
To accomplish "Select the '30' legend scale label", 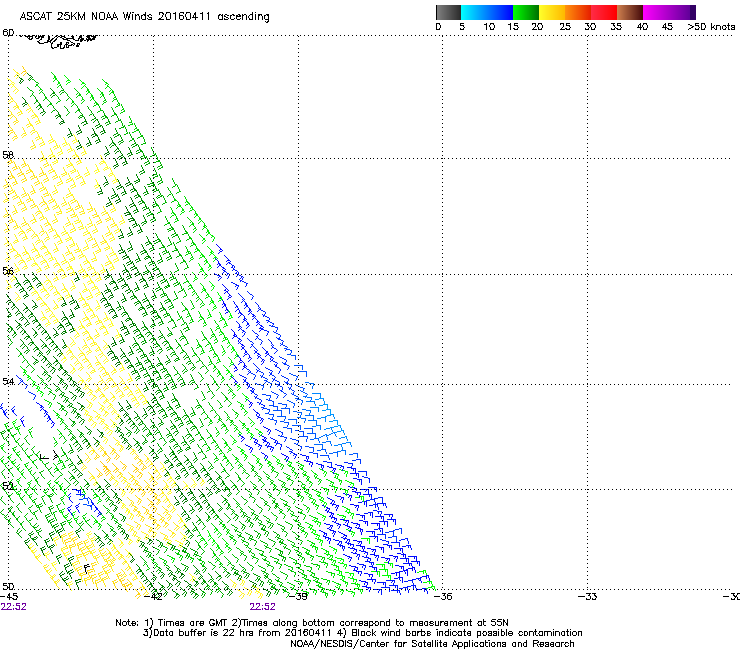I will [x=590, y=27].
